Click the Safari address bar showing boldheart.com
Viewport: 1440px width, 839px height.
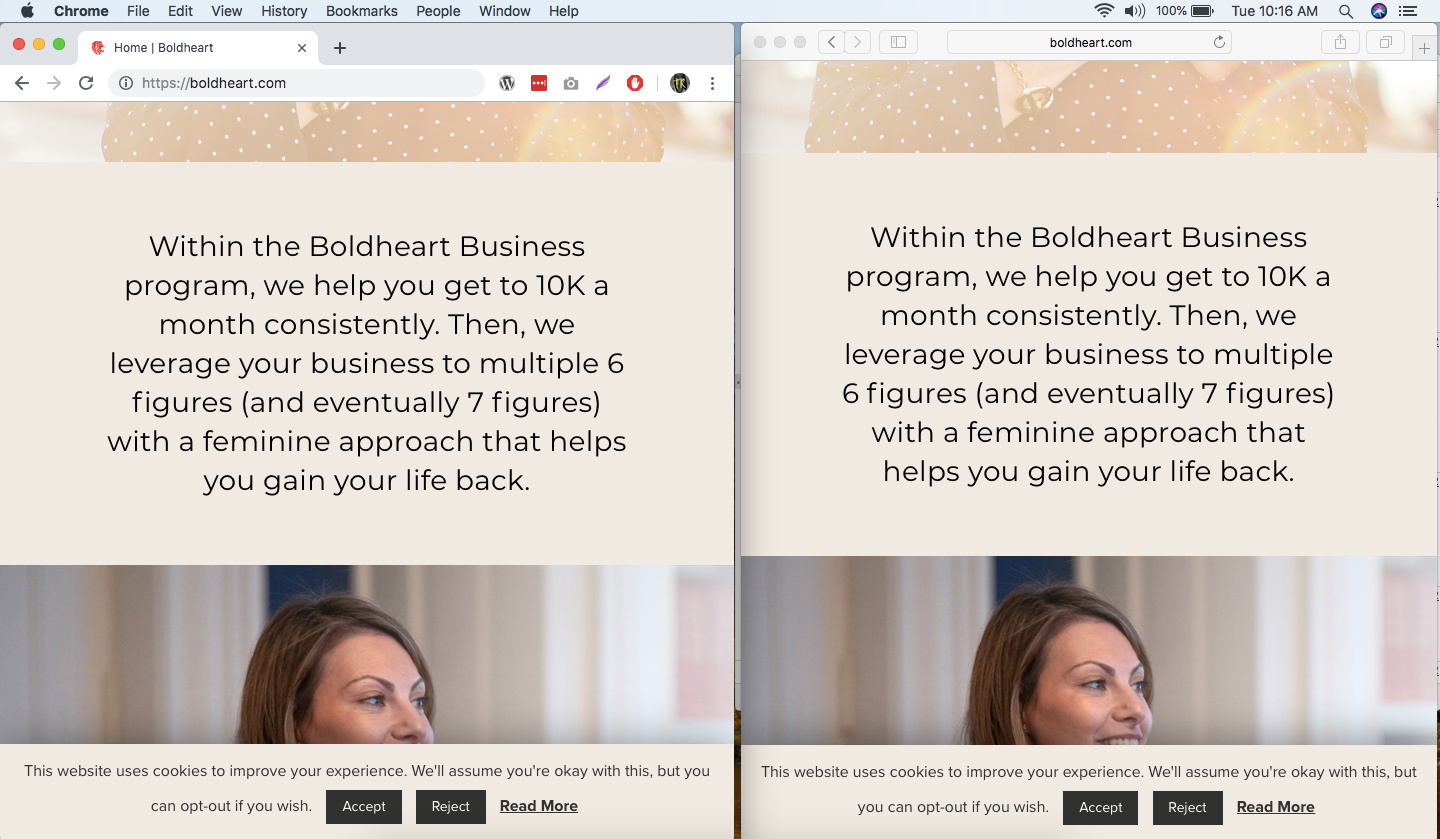click(1090, 42)
